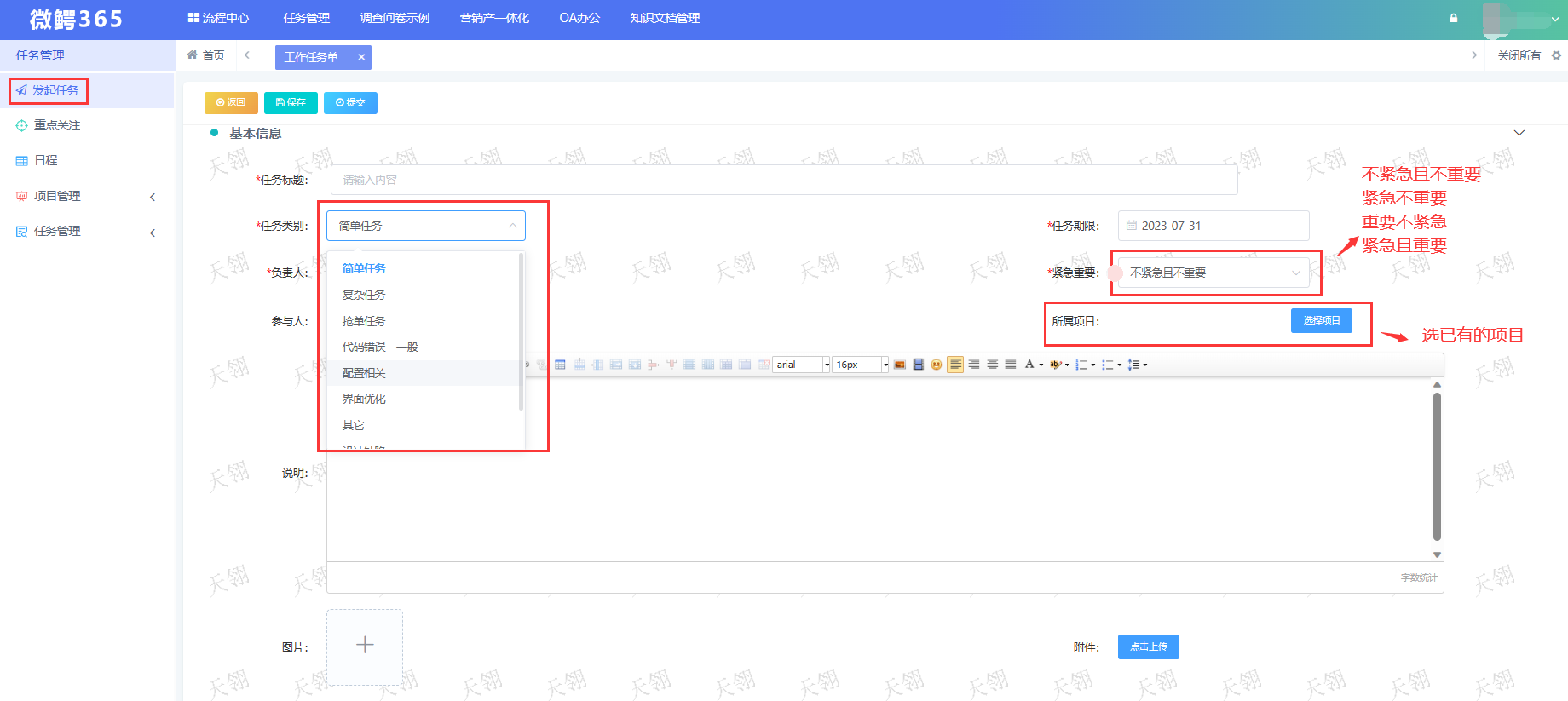Click the insert table icon in editor
Image resolution: width=1568 pixels, height=701 pixels.
pyautogui.click(x=560, y=365)
